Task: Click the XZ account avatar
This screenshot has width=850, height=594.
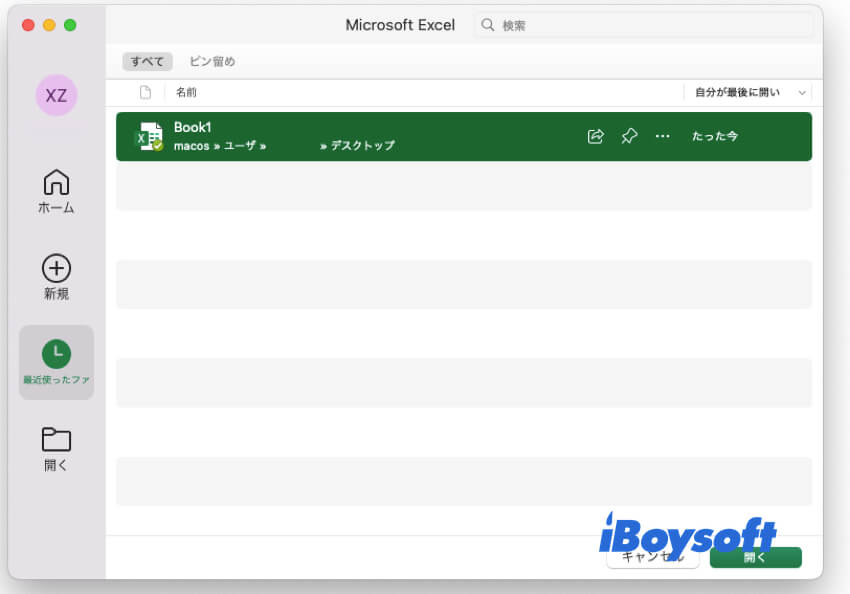Action: [x=56, y=95]
